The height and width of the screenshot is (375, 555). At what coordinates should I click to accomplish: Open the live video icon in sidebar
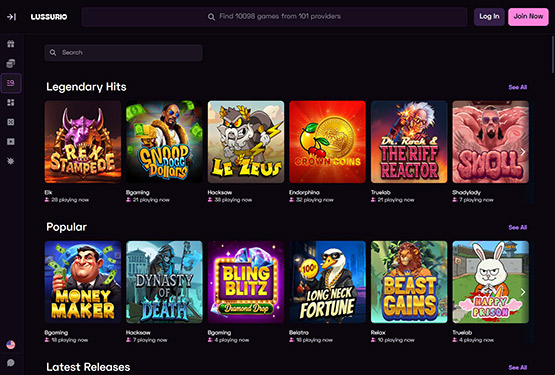coord(11,142)
